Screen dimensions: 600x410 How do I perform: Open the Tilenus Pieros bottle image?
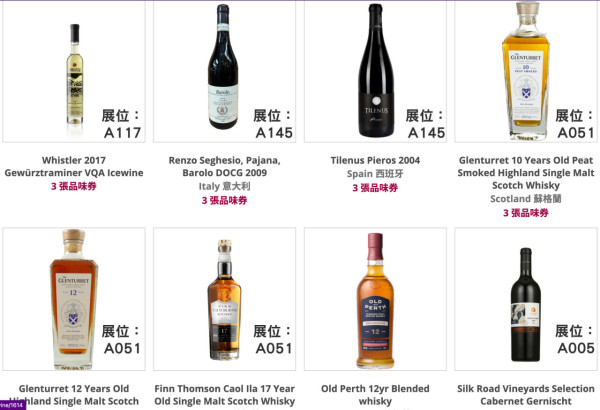tap(375, 72)
